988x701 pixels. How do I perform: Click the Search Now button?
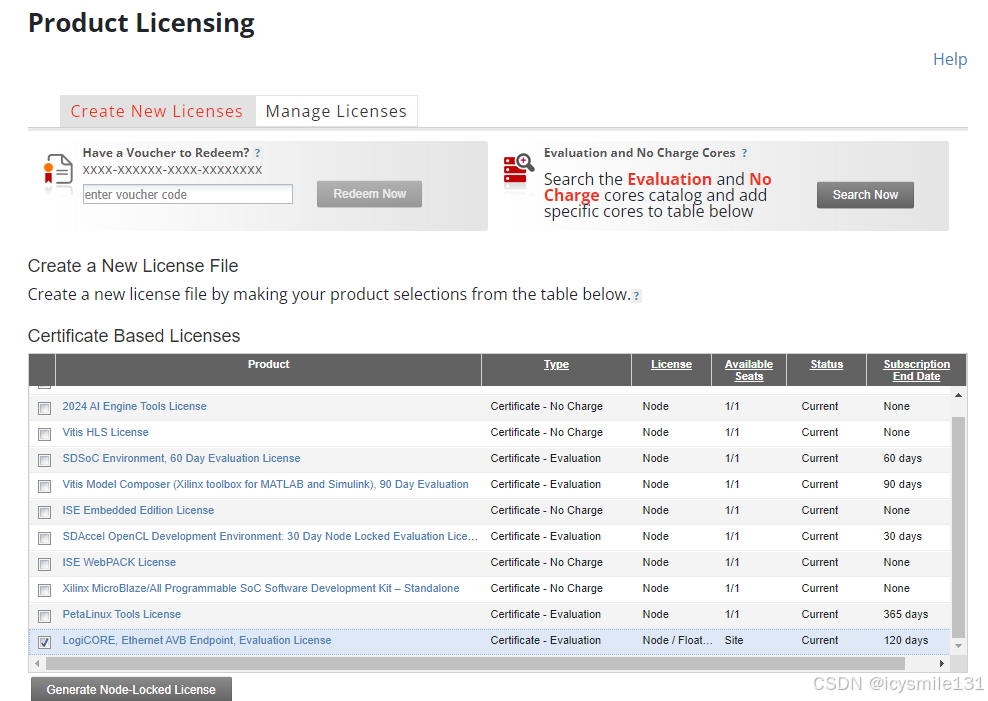[865, 195]
